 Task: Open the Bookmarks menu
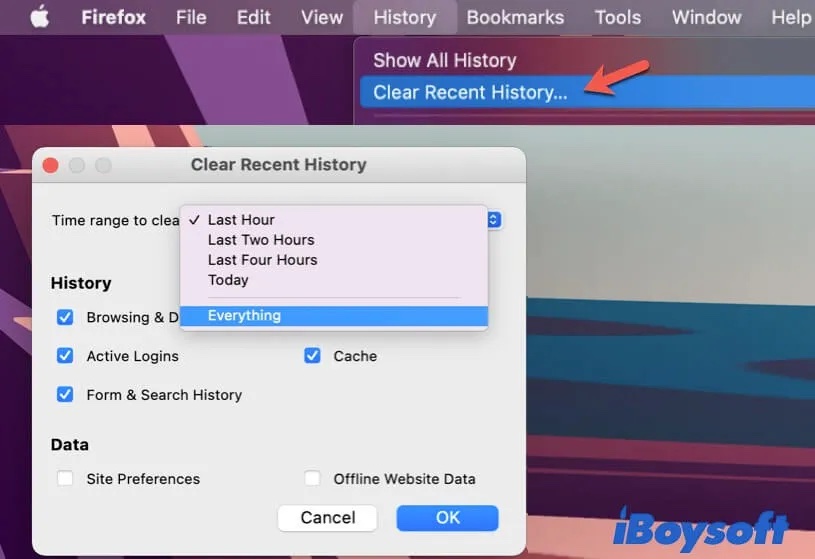(515, 17)
